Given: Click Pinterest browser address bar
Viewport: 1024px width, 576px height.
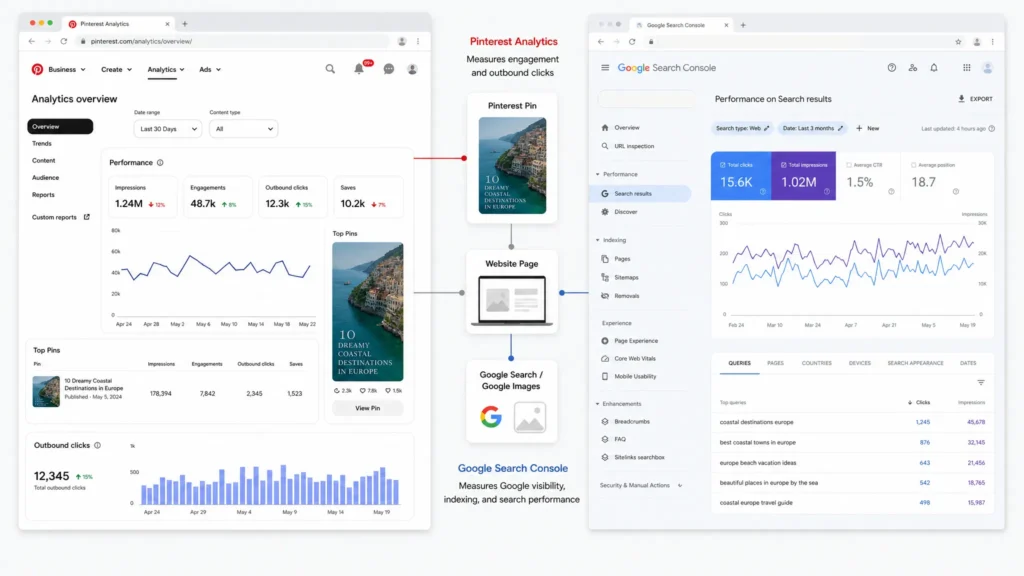Looking at the screenshot, I should pos(235,41).
